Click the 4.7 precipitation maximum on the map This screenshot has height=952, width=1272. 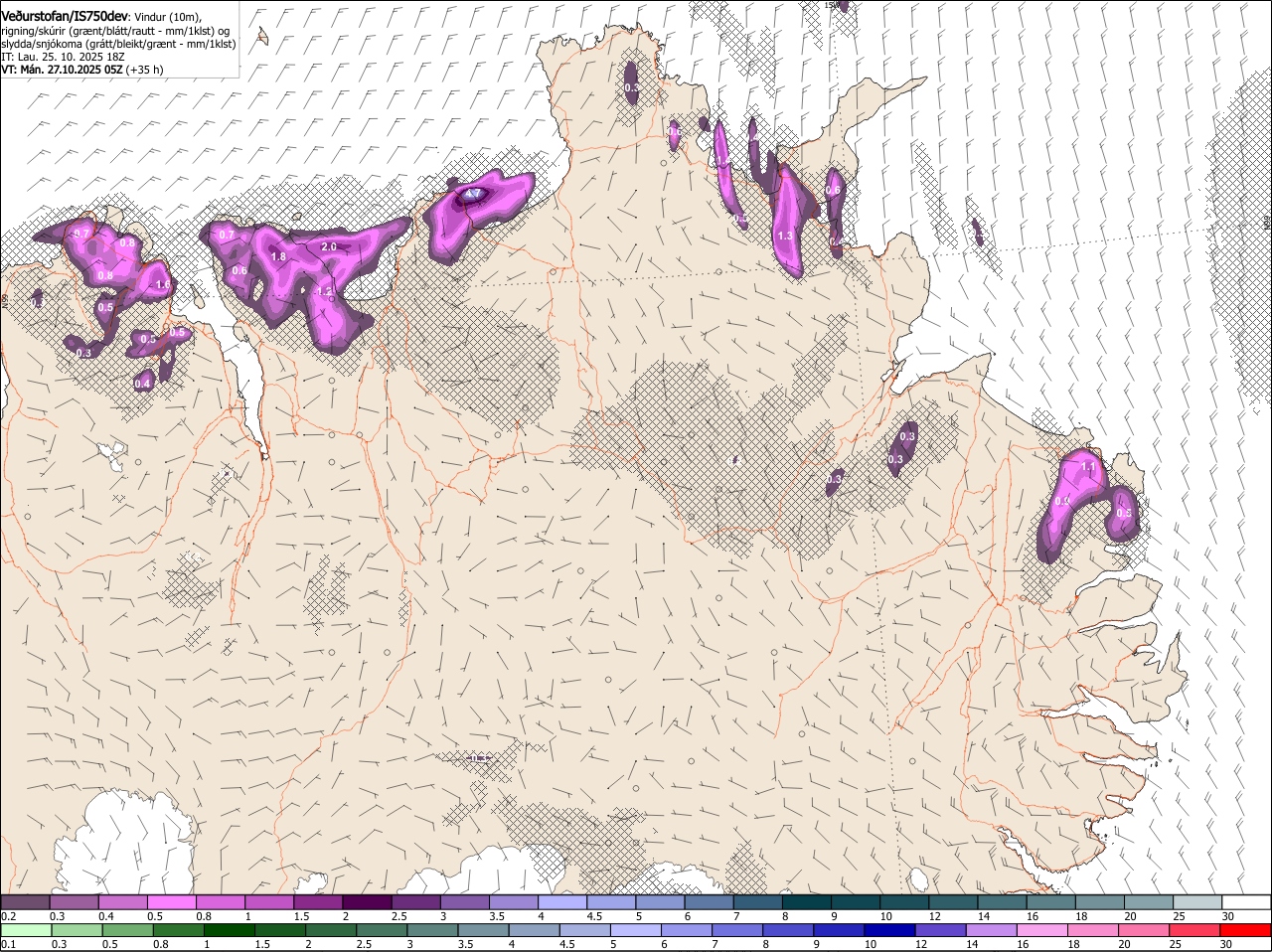click(x=473, y=194)
